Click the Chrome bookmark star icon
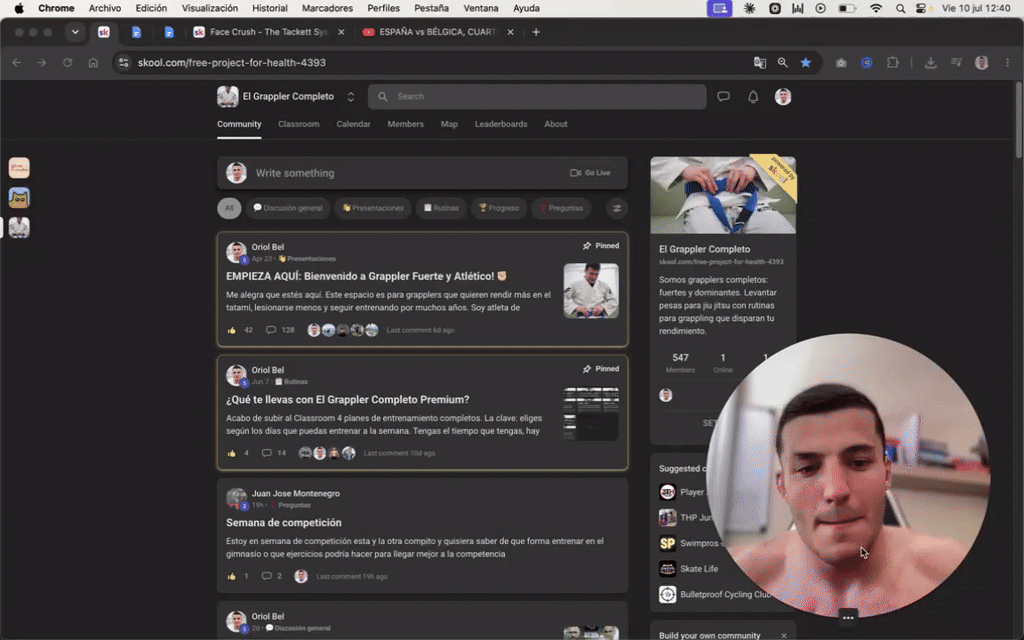1024x640 pixels. [805, 63]
